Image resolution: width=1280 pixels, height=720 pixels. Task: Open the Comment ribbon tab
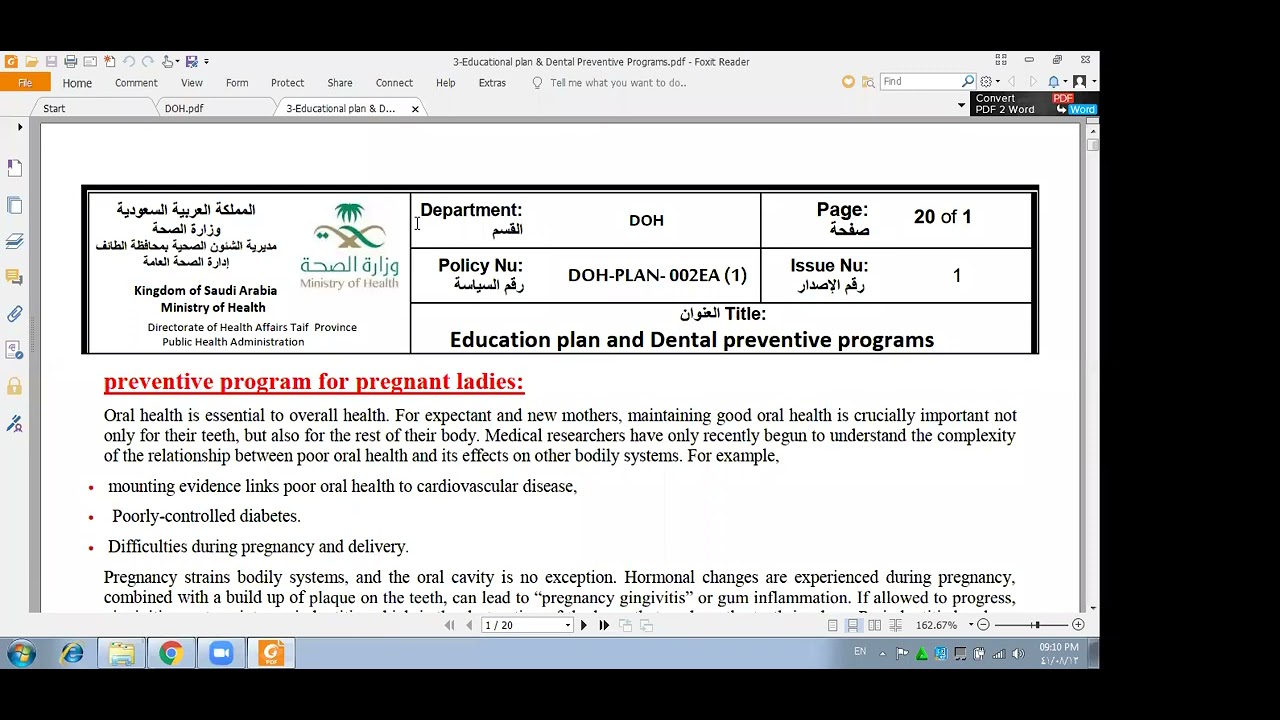(136, 83)
